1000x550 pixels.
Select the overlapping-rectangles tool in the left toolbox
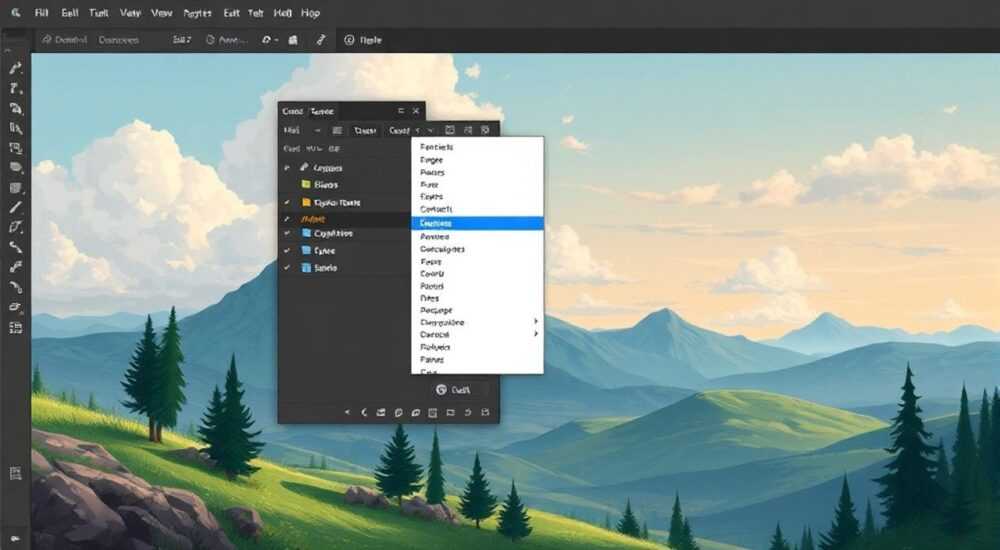15,148
